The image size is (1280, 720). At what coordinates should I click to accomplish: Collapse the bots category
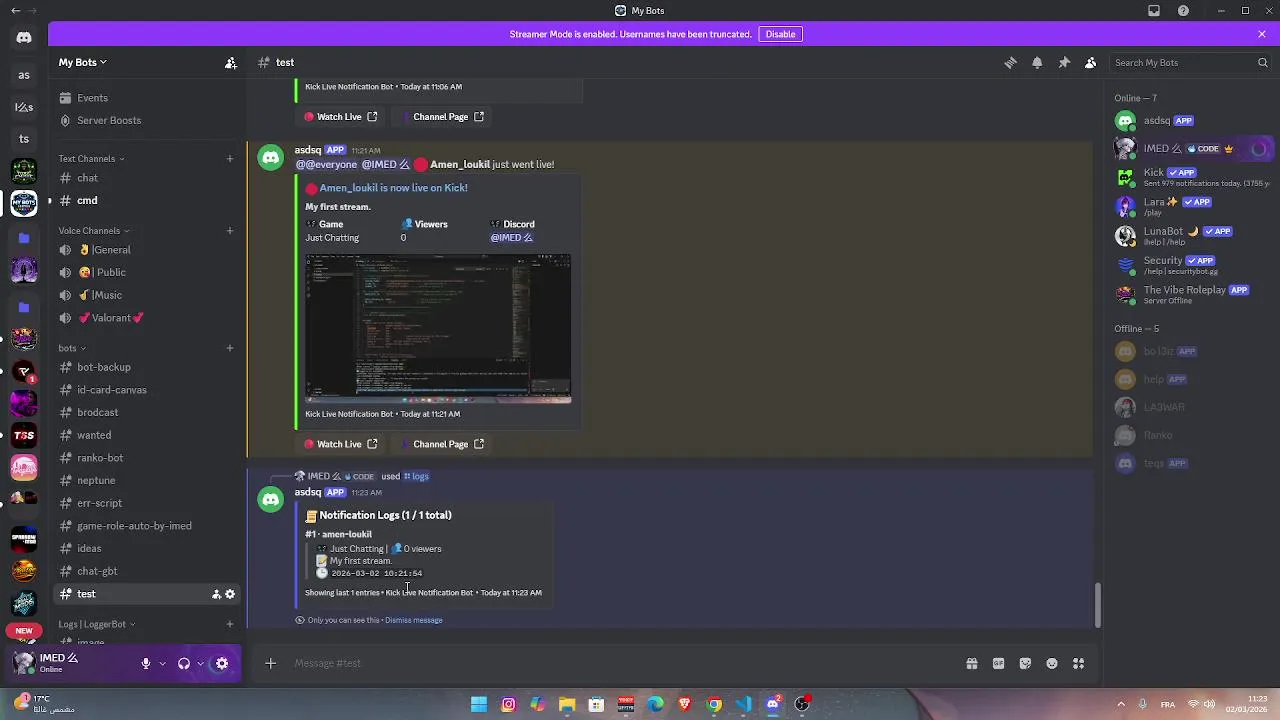[x=72, y=348]
